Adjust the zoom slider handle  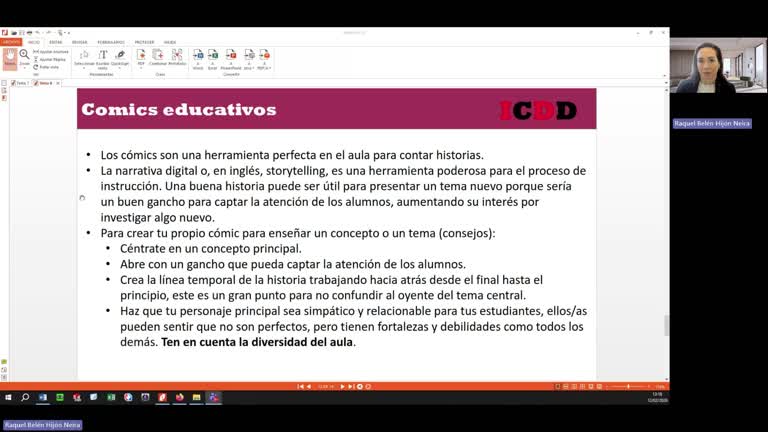click(628, 386)
